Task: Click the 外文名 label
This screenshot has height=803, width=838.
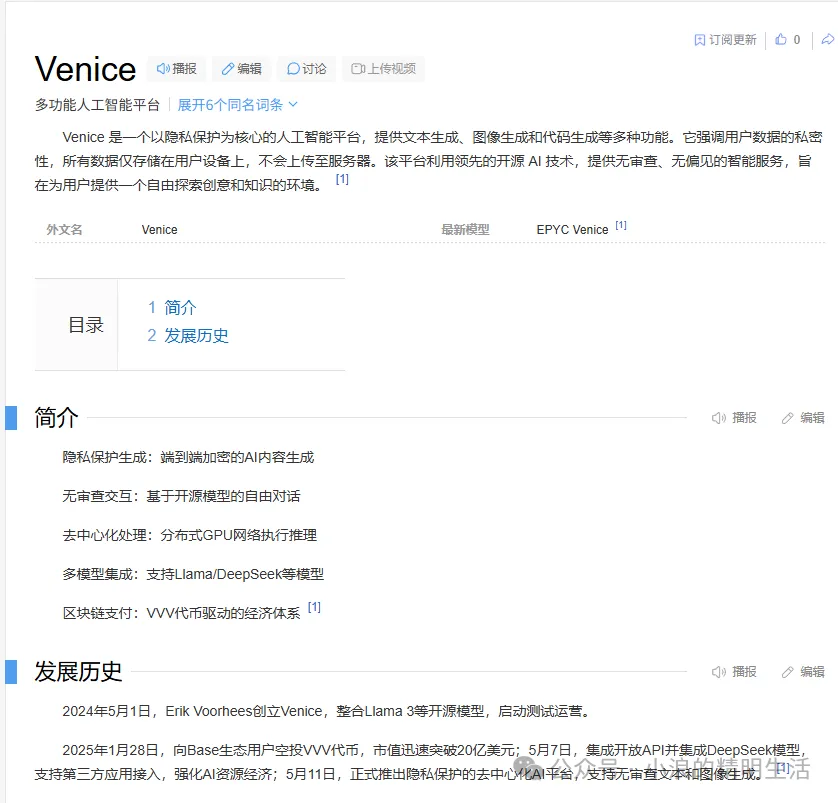Action: click(64, 230)
